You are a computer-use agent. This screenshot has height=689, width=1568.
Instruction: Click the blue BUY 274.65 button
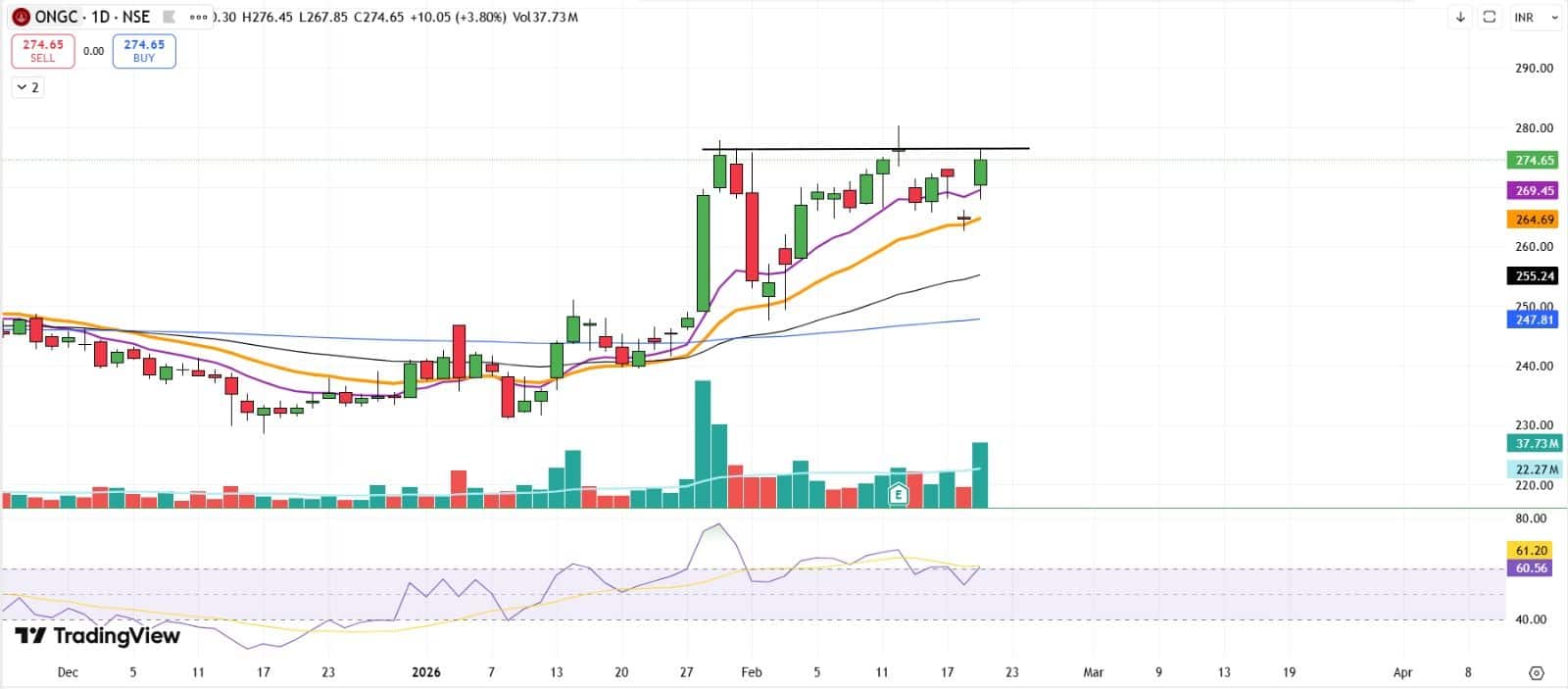tap(144, 51)
